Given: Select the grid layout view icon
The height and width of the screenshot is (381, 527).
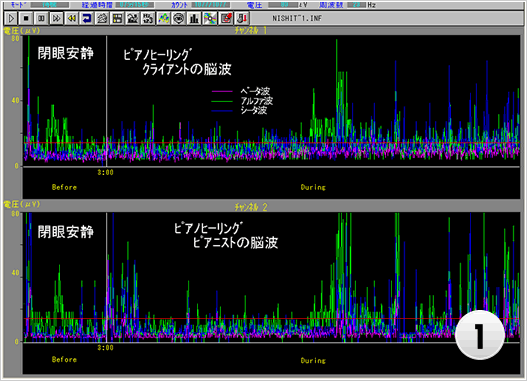Looking at the screenshot, I should (117, 18).
